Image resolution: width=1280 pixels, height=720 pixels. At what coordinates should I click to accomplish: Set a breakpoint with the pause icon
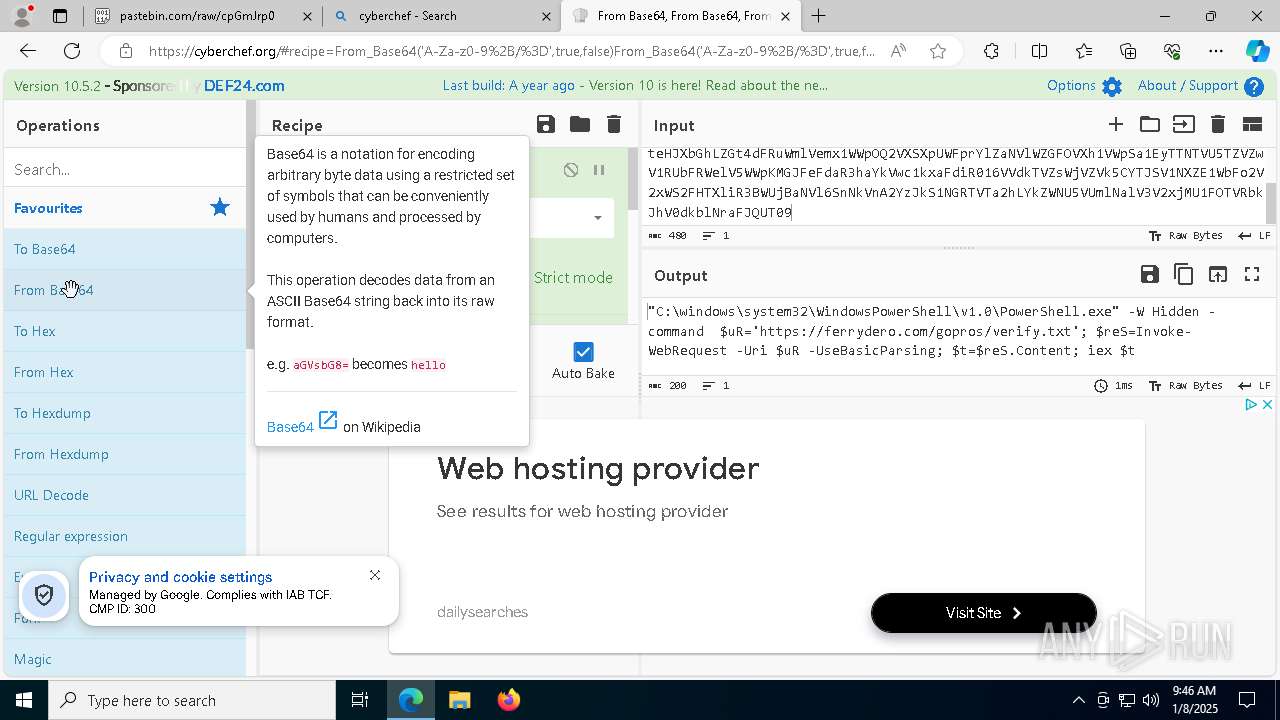599,170
